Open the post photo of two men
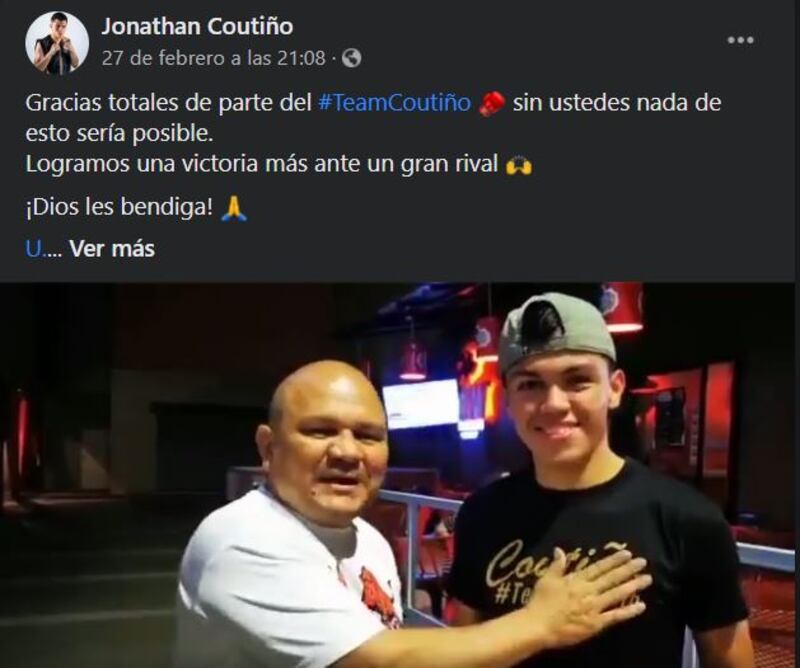 click(398, 475)
